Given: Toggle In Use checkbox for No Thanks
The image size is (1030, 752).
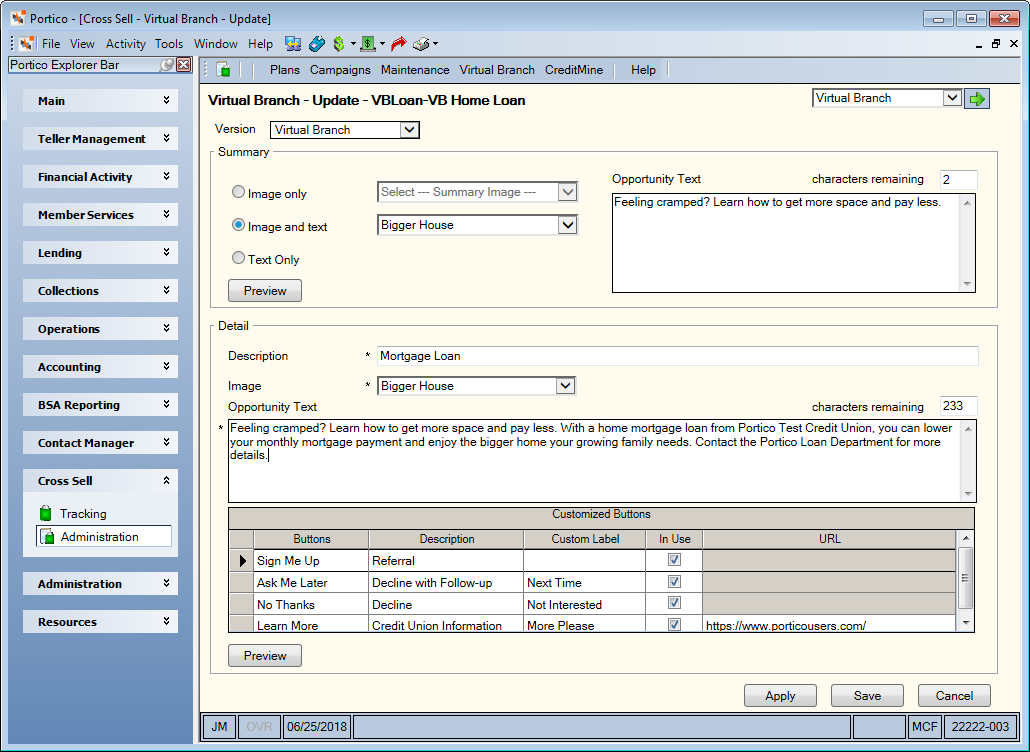Looking at the screenshot, I should (674, 603).
